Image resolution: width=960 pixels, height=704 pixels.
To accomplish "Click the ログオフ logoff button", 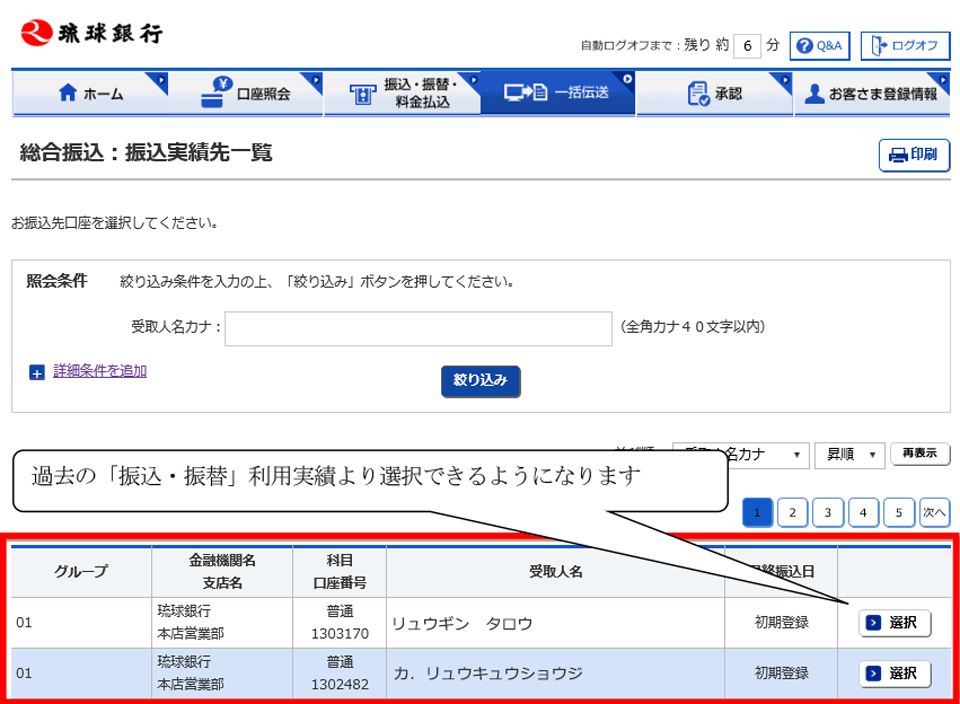I will 904,46.
